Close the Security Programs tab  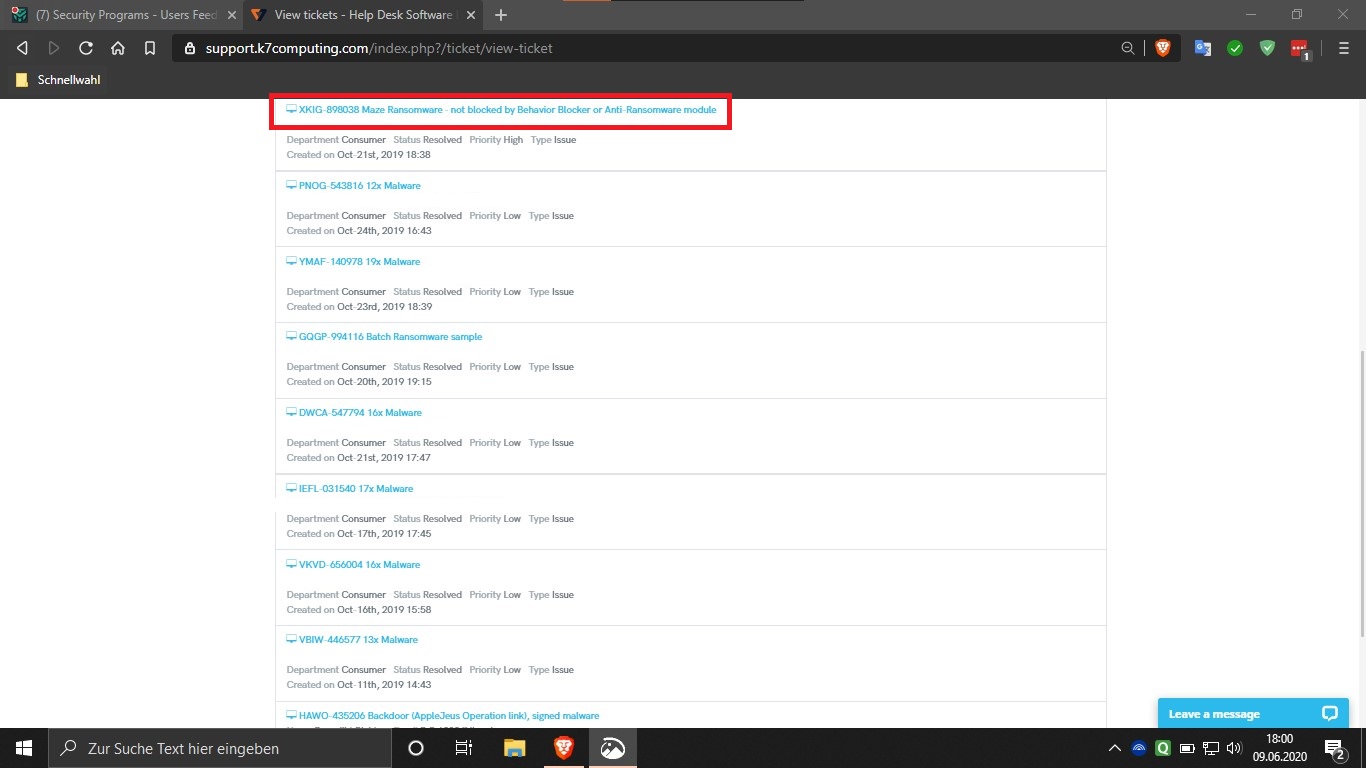[232, 15]
